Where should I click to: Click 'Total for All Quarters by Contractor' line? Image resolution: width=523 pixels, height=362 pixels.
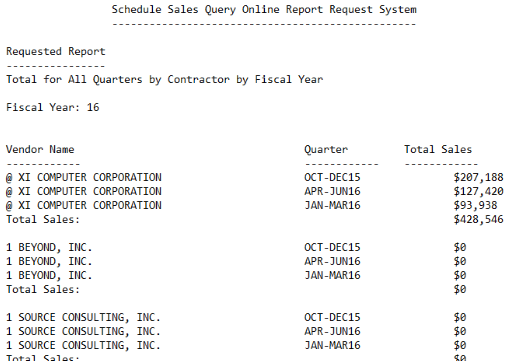point(164,79)
